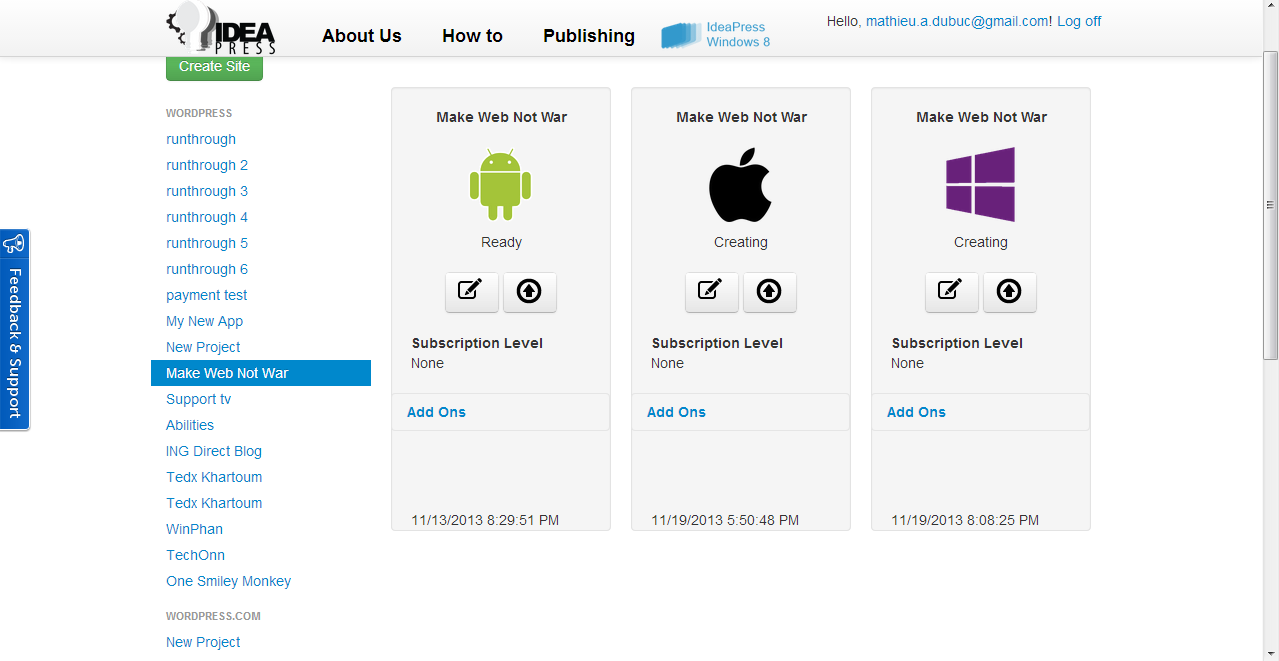Viewport: 1279px width, 661px height.
Task: Expand Add Ons on the Windows card
Action: (916, 412)
